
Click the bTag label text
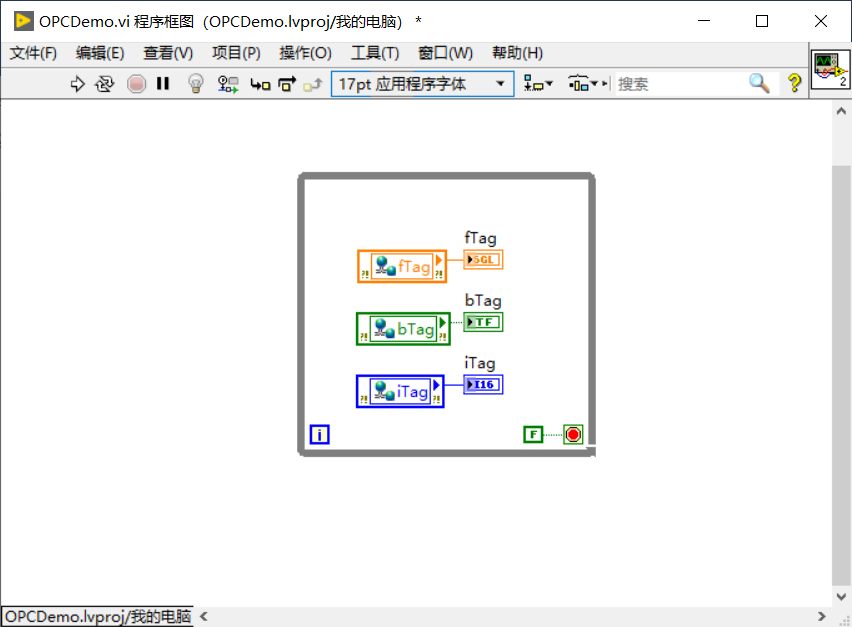(483, 300)
